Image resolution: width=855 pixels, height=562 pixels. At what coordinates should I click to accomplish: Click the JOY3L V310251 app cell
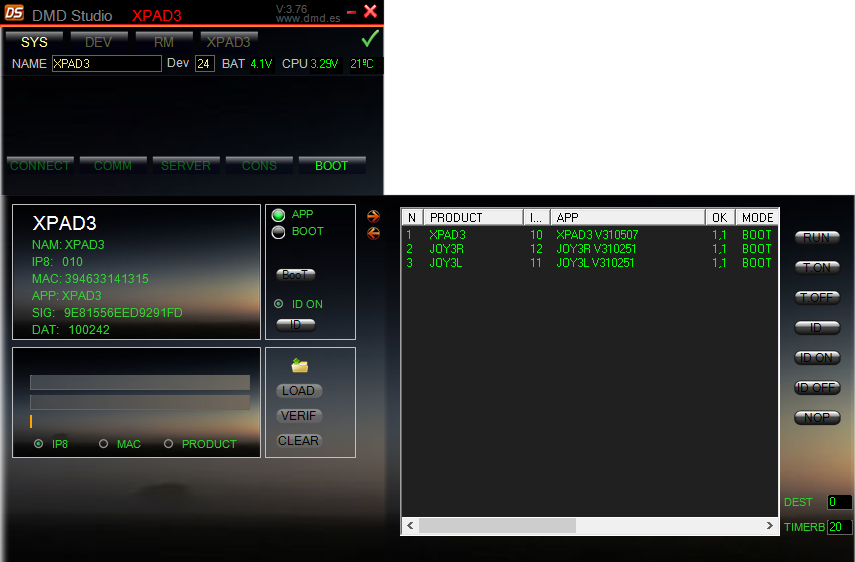(595, 263)
